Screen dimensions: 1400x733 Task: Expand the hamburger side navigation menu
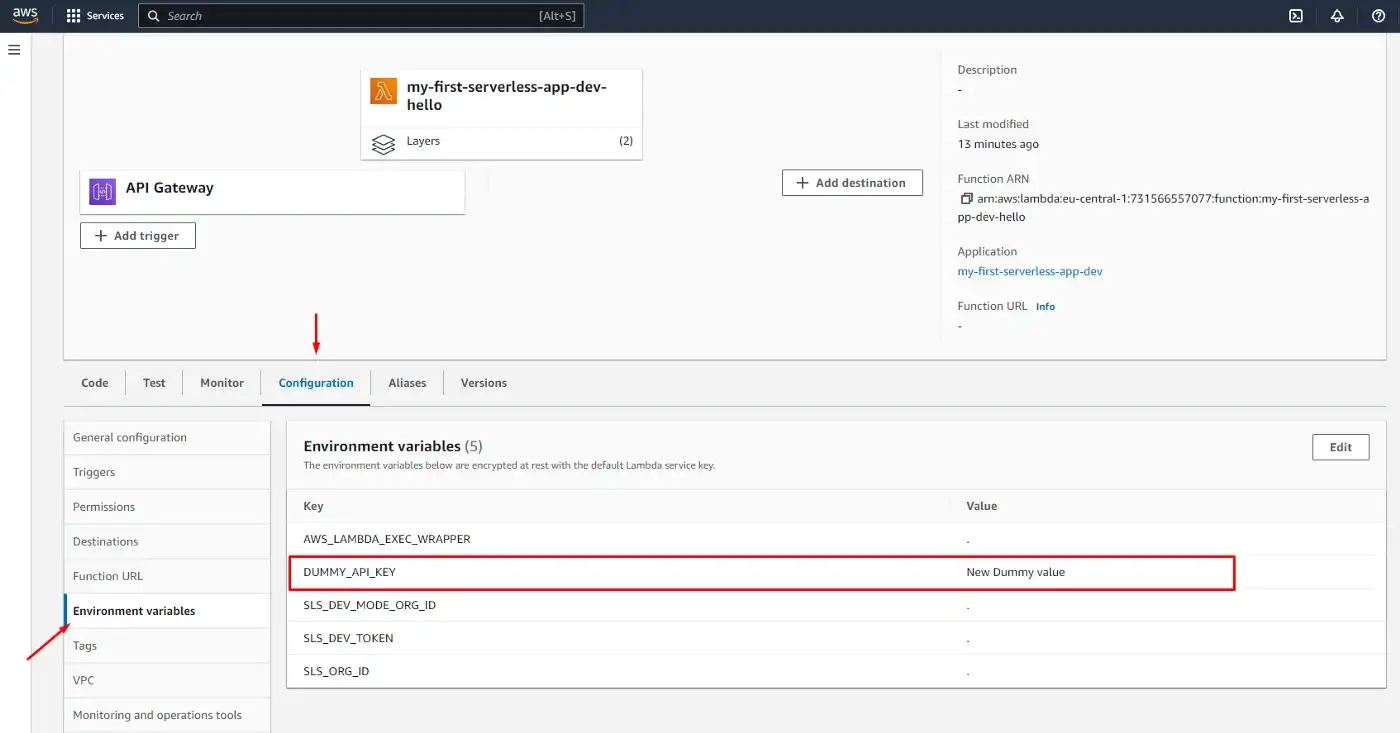[14, 50]
